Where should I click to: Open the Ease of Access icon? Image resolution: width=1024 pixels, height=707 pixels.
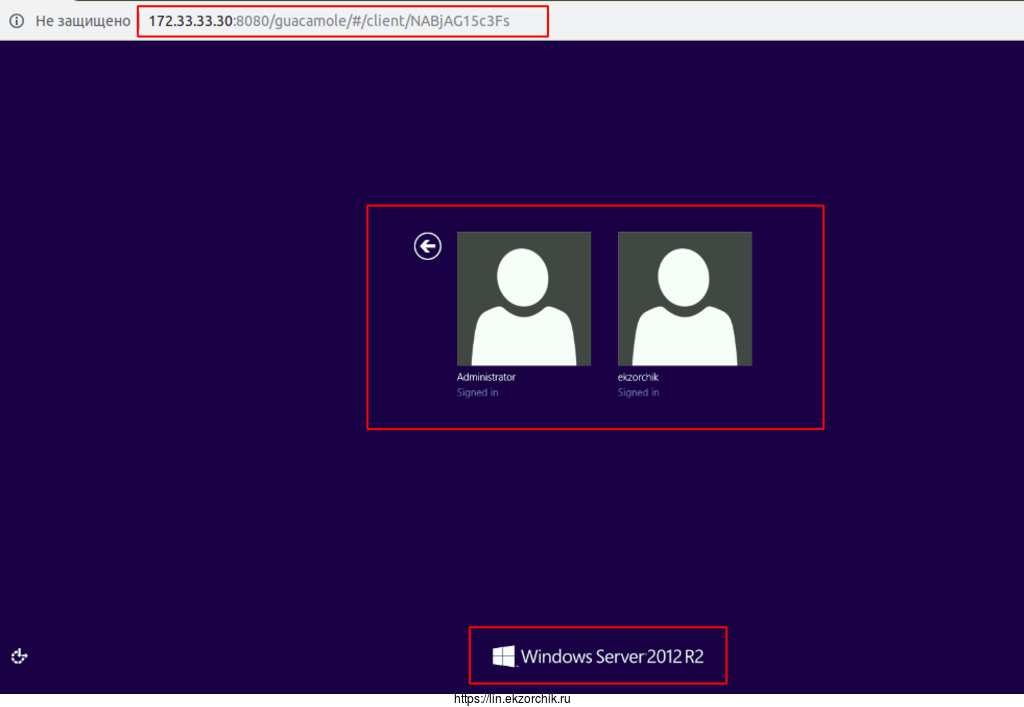coord(19,656)
